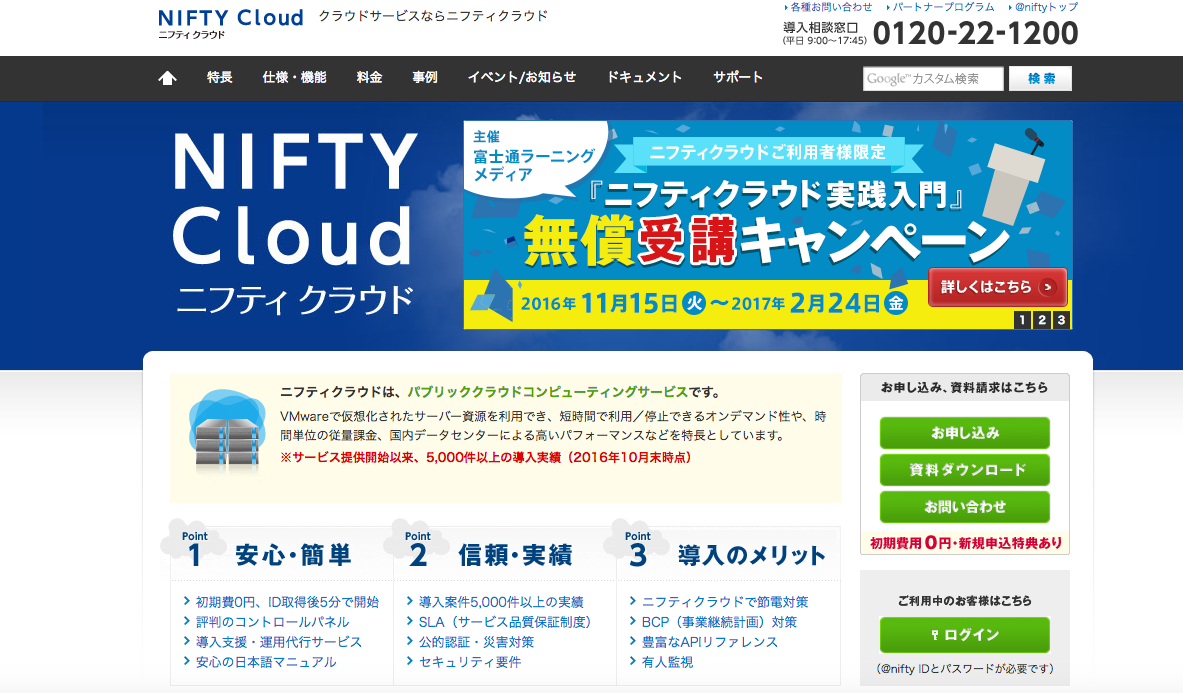
Task: Open the サポート menu item
Action: pos(738,78)
